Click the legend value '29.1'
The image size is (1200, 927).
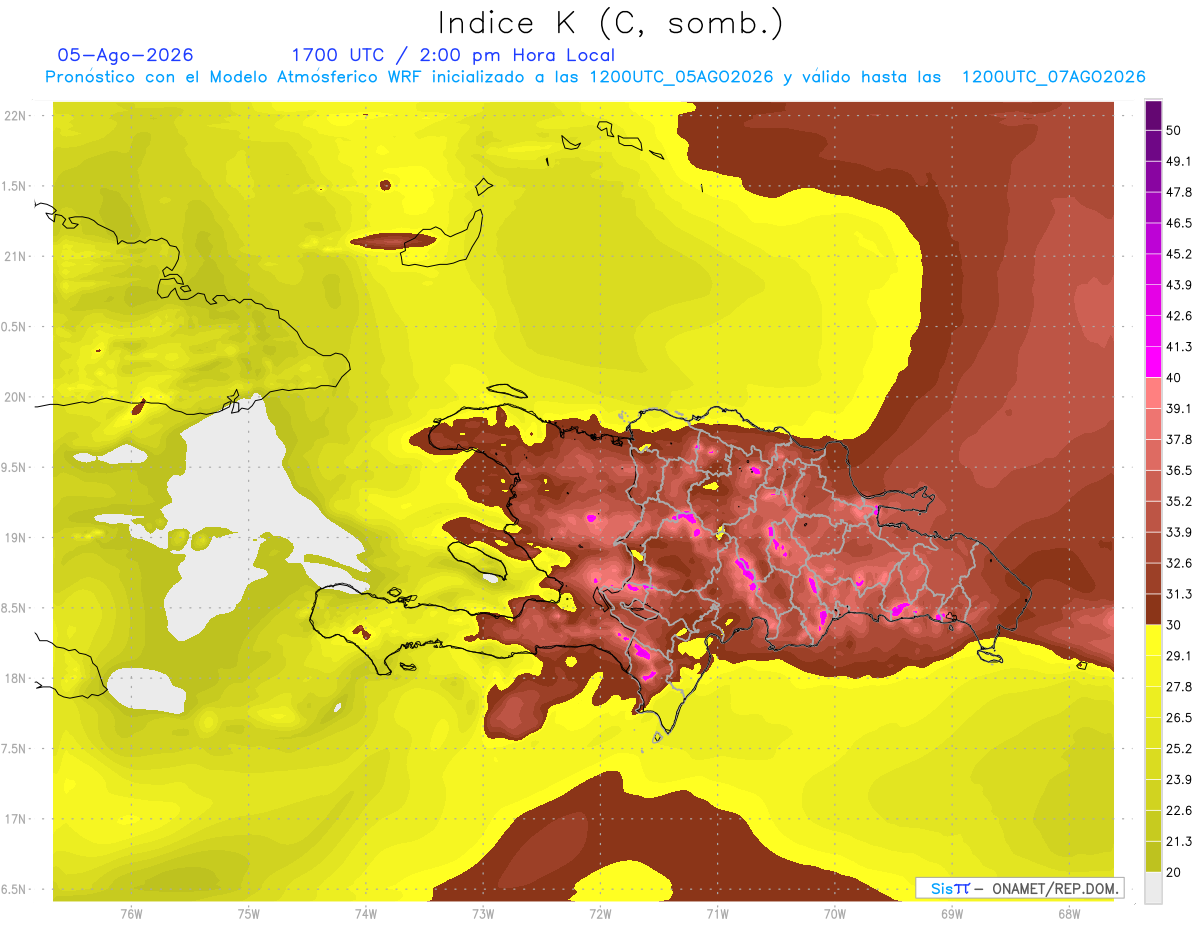click(1179, 656)
